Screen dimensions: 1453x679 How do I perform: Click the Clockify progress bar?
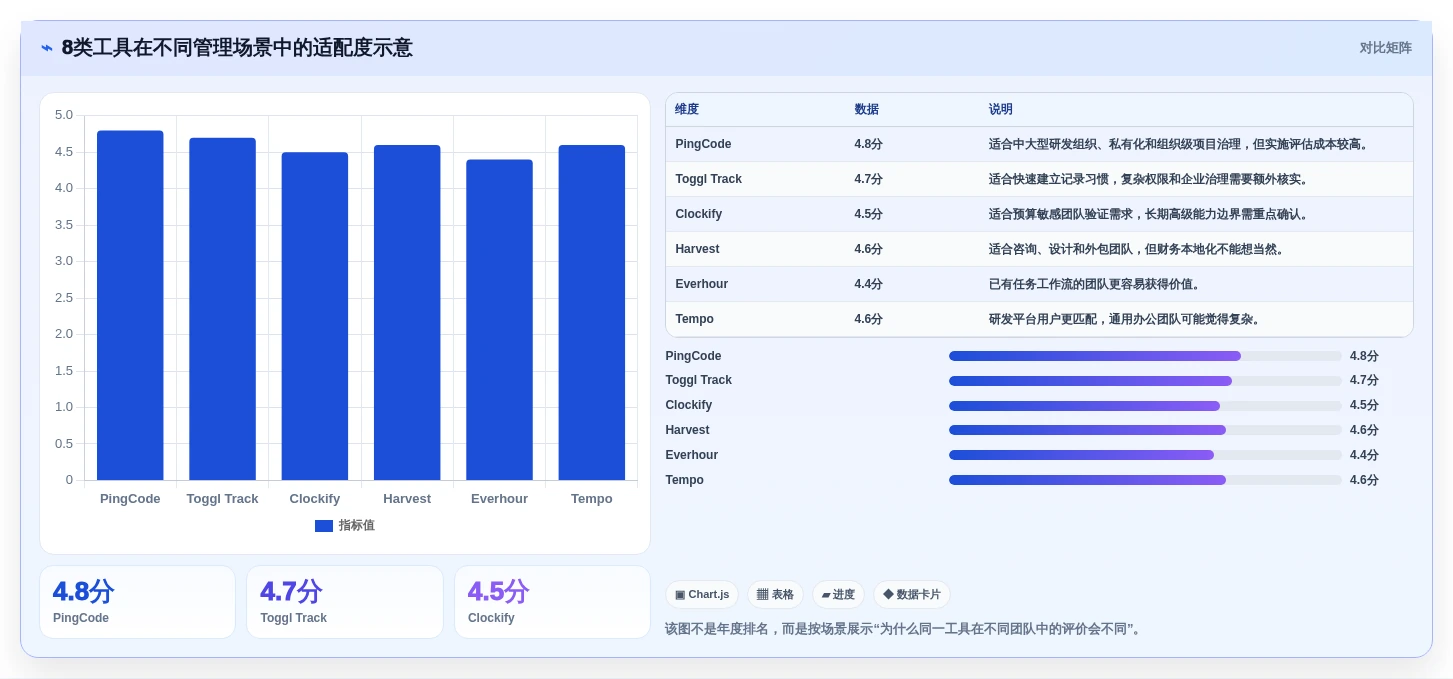pyautogui.click(x=1145, y=406)
